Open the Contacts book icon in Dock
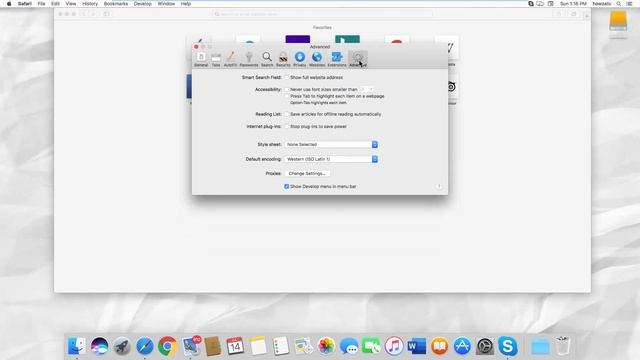Screen dimensions: 640x360 [213, 346]
